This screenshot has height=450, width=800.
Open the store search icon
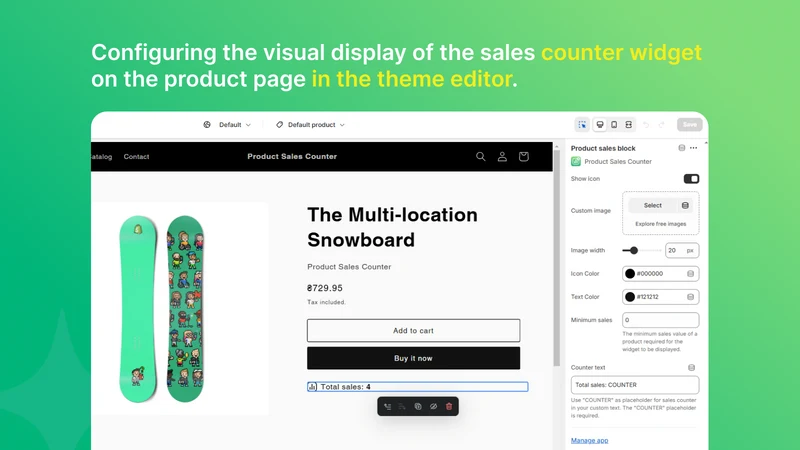[x=481, y=157]
